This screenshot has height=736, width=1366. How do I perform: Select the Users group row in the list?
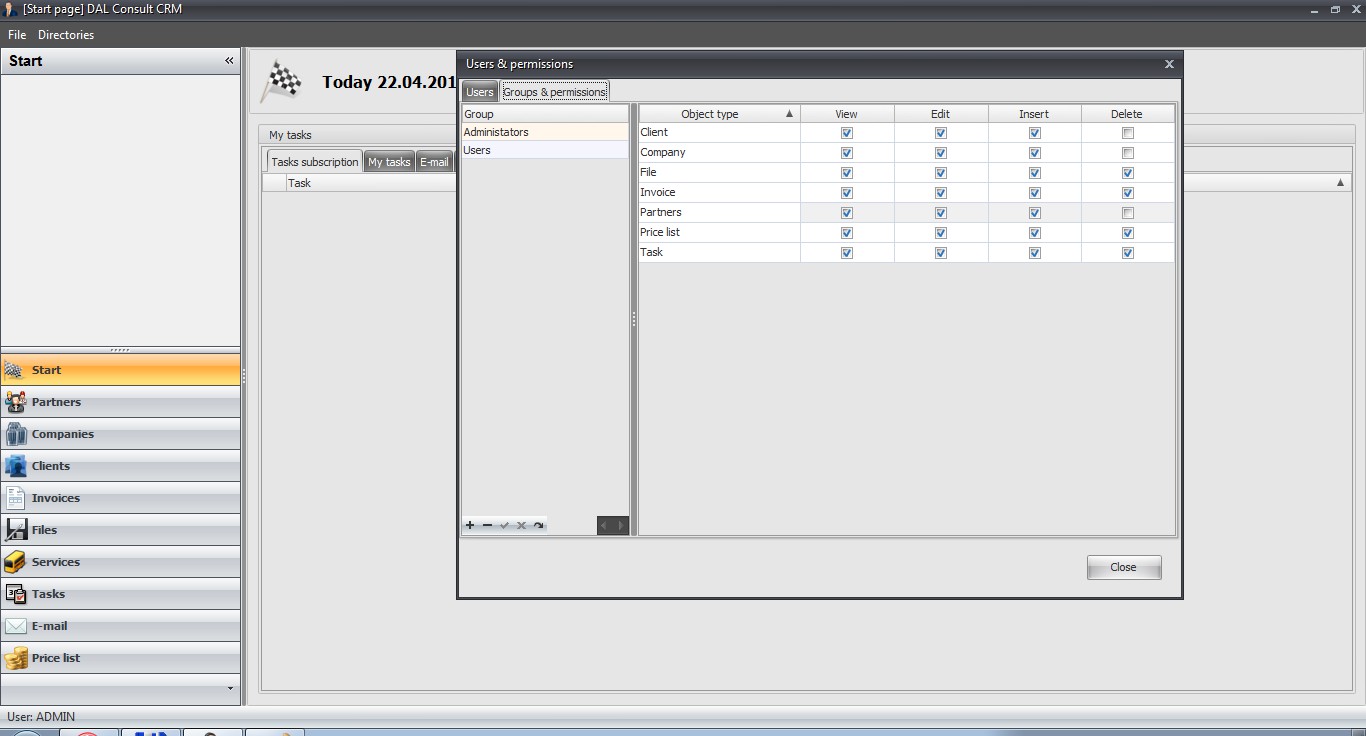click(x=545, y=150)
